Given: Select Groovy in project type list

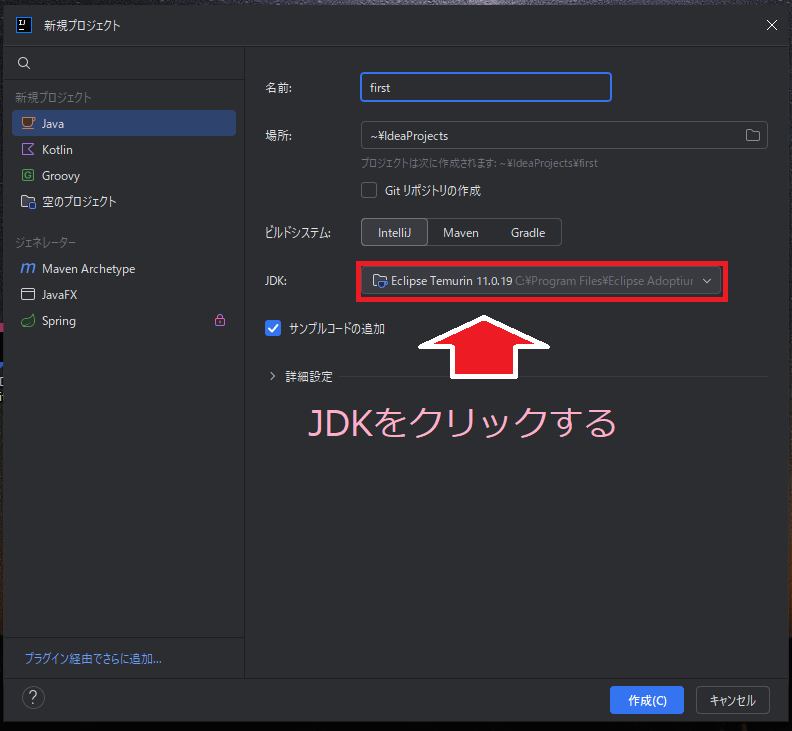Looking at the screenshot, I should 124,175.
